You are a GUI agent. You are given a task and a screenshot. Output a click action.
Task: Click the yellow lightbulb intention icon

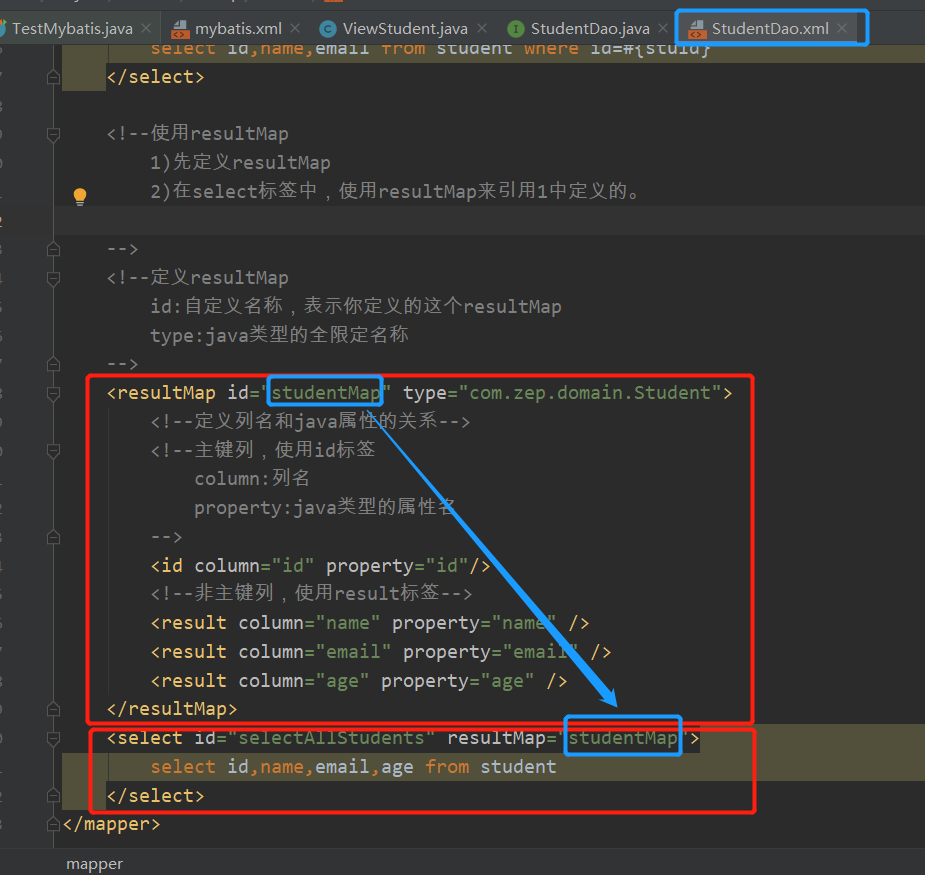pyautogui.click(x=80, y=196)
